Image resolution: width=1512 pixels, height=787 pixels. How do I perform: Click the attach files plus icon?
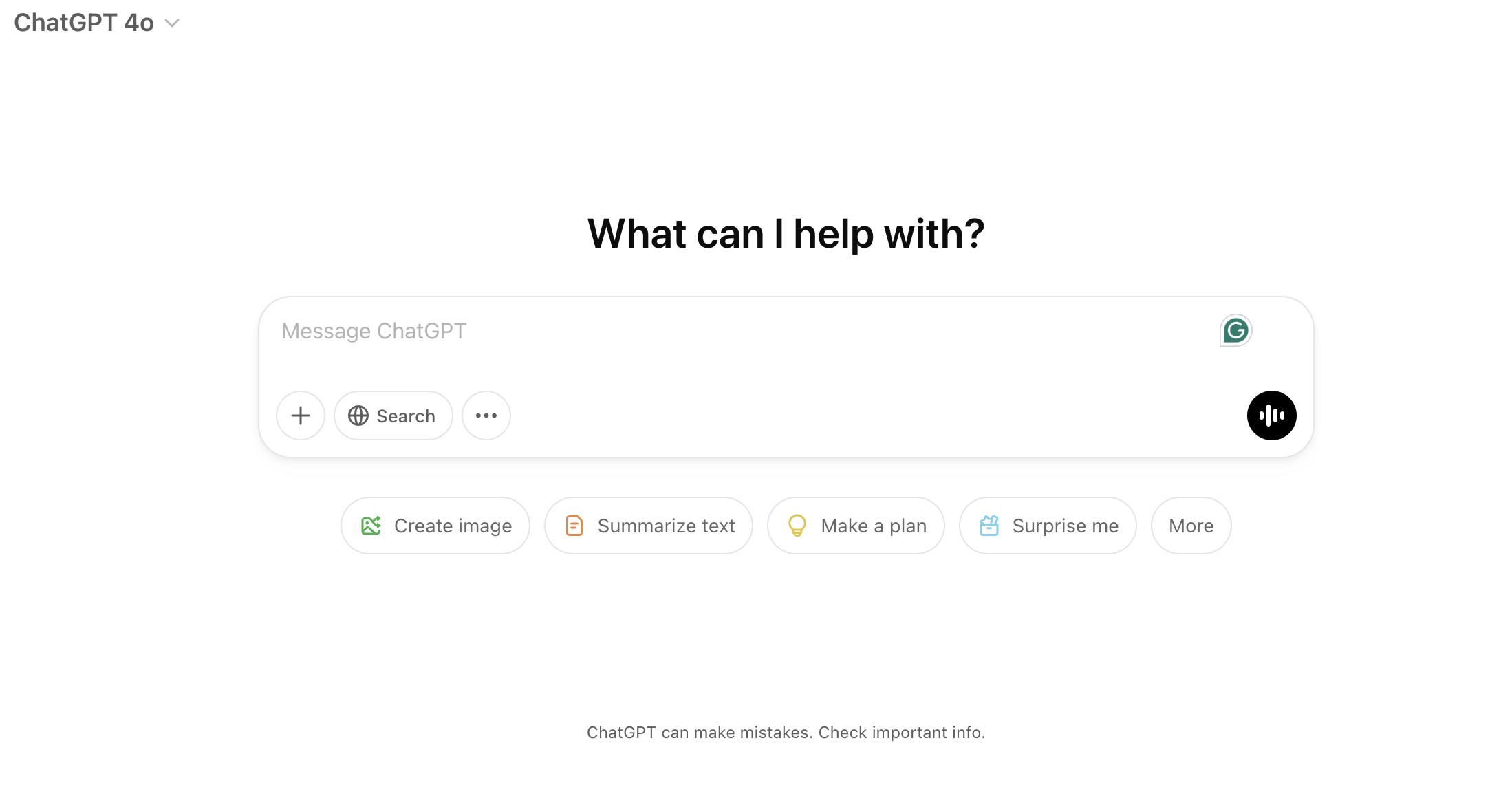coord(301,415)
